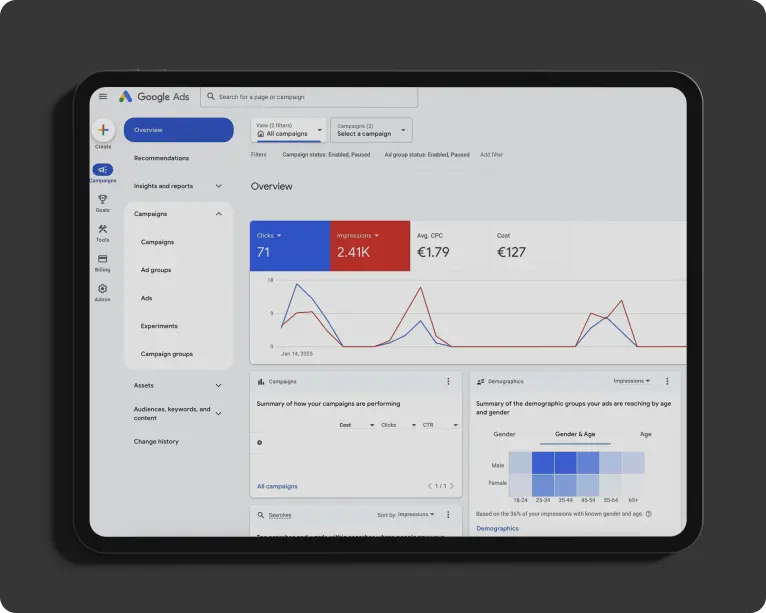Open the All campaigns link

coord(277,486)
